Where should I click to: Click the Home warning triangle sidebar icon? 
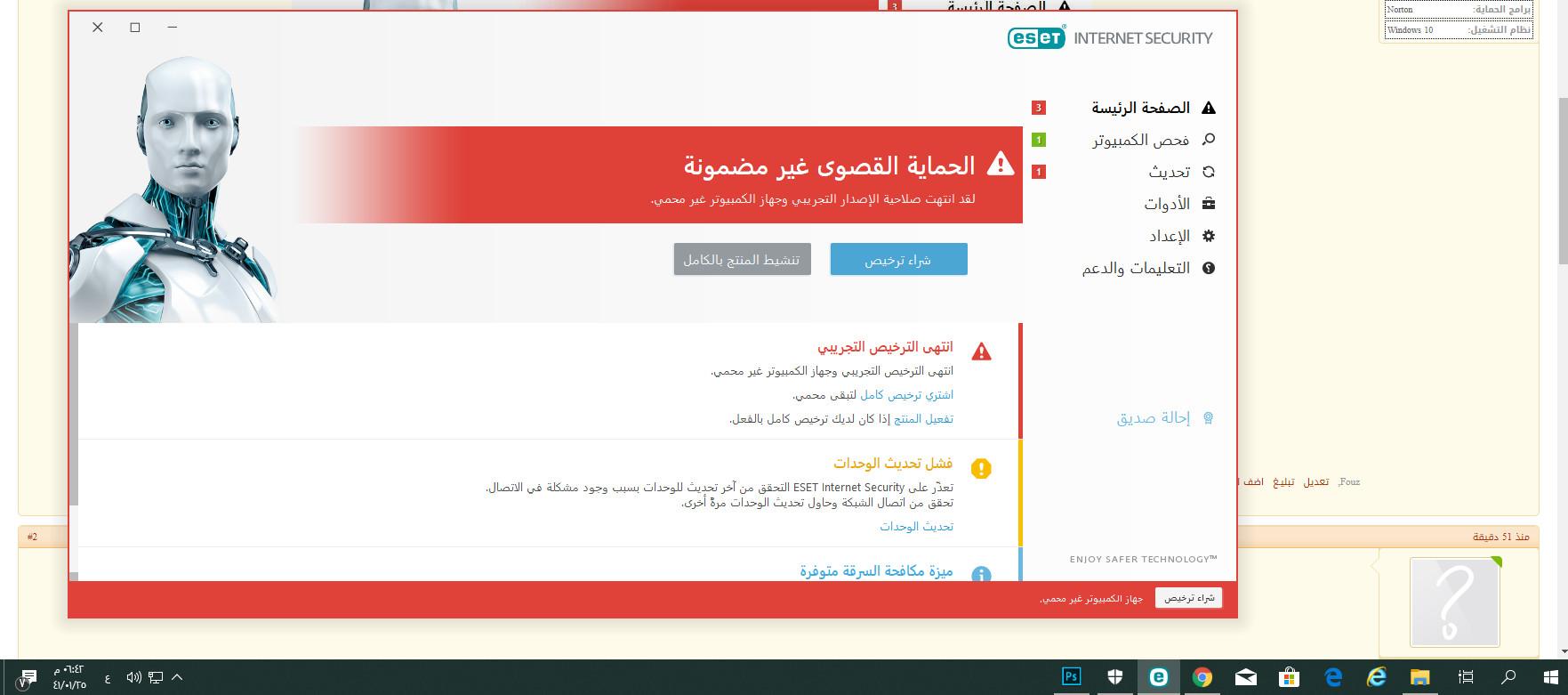pos(1208,108)
